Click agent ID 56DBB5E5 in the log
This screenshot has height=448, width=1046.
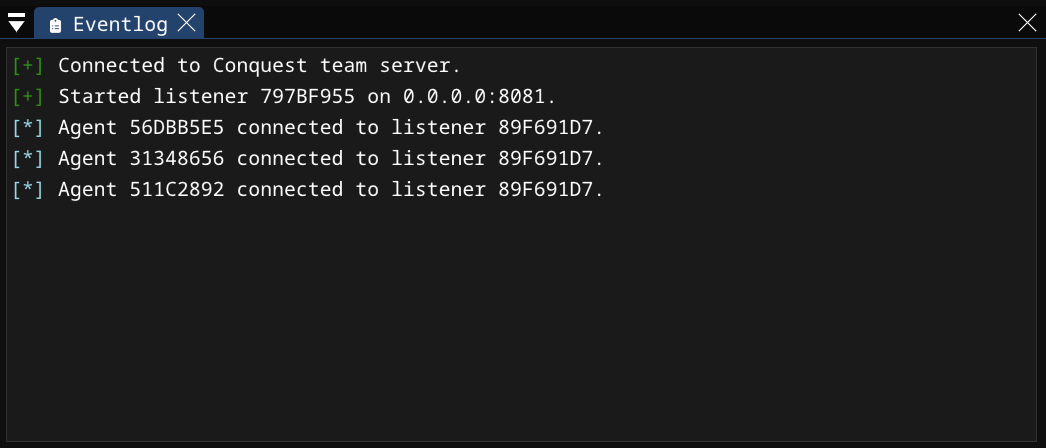click(x=177, y=128)
